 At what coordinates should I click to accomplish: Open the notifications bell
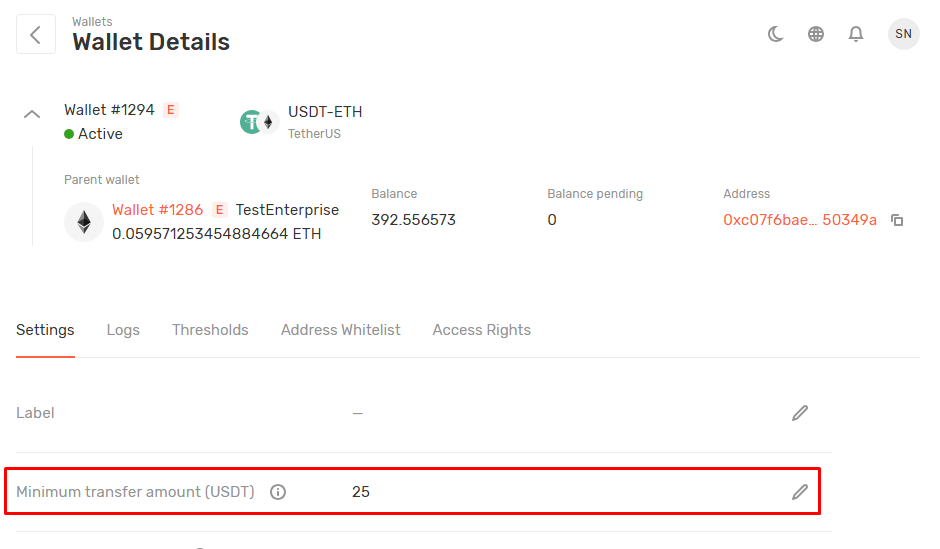856,34
